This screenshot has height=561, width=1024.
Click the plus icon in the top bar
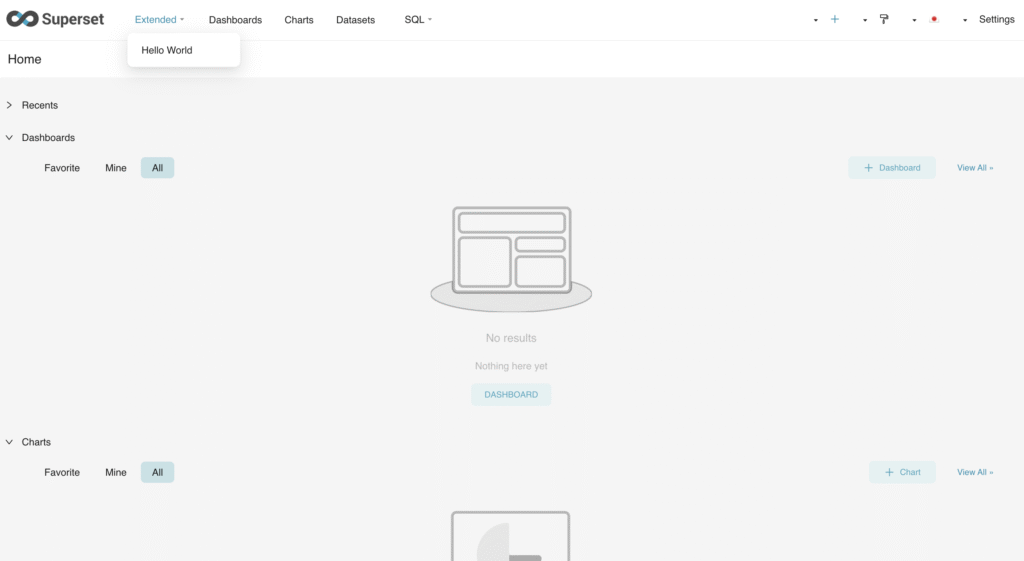point(835,19)
